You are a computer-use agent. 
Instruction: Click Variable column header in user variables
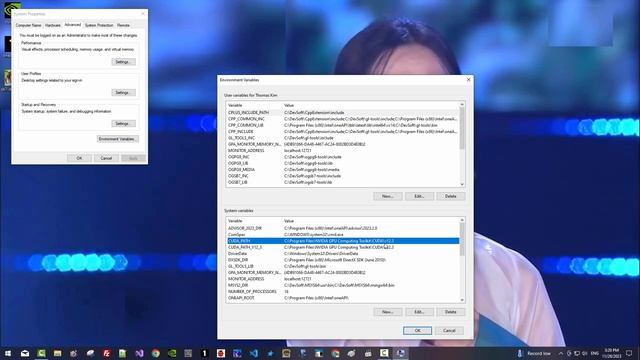tap(254, 105)
